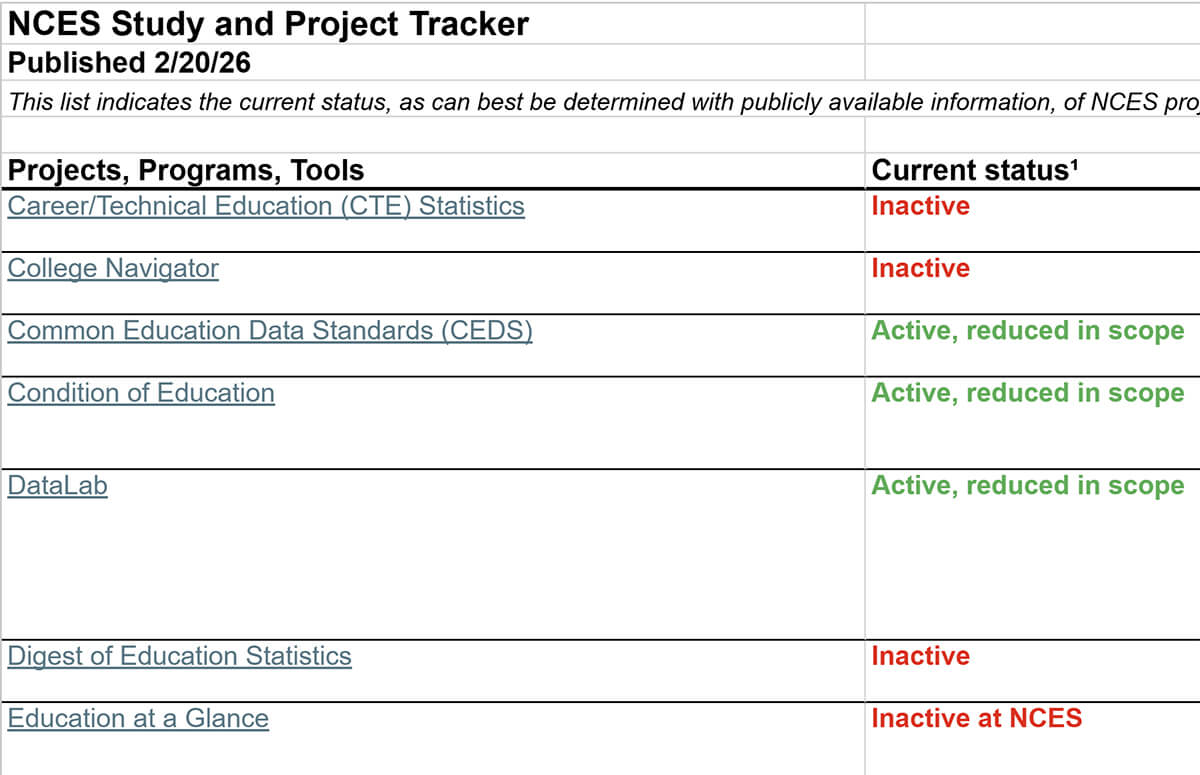Select the 'Projects, Programs, Tools' header cell
Image resolution: width=1200 pixels, height=775 pixels.
(186, 171)
